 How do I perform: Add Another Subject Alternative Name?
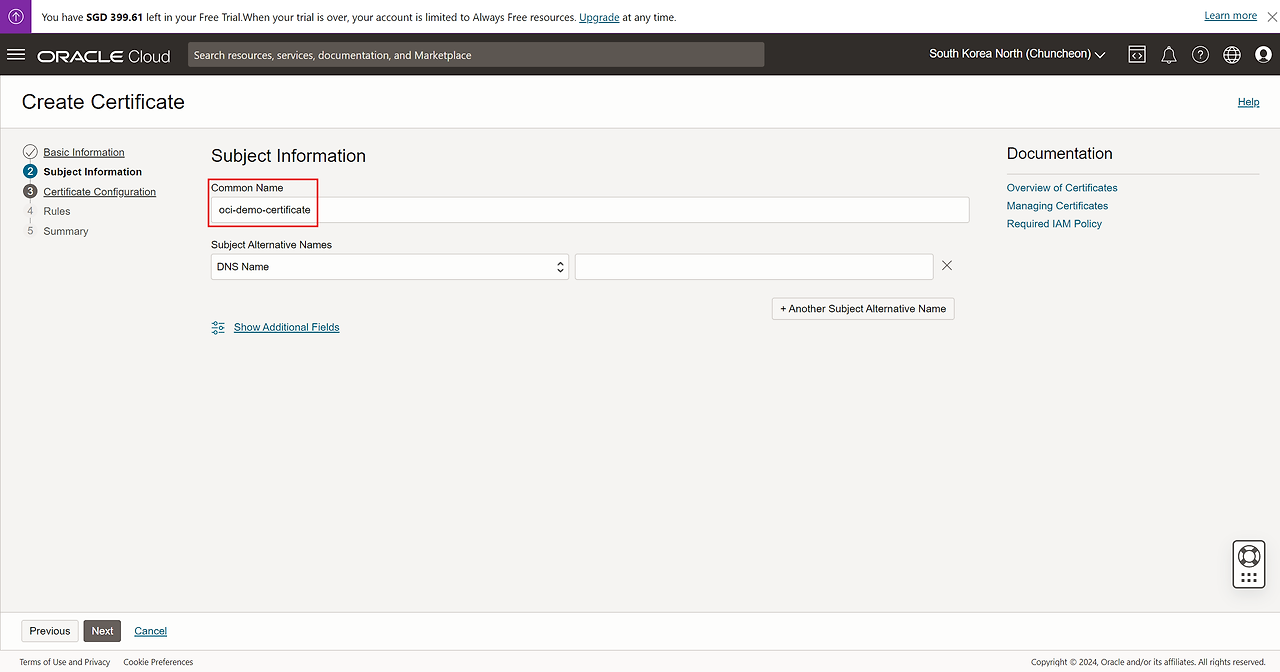pyautogui.click(x=863, y=309)
